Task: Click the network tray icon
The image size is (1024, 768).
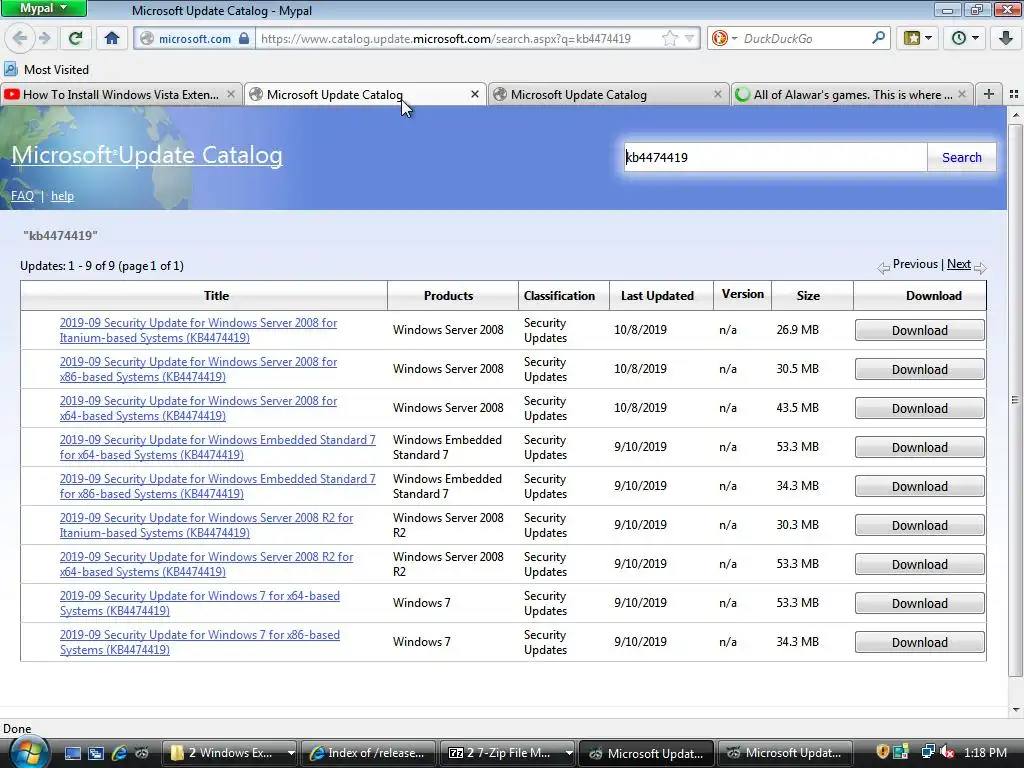Action: tap(927, 752)
